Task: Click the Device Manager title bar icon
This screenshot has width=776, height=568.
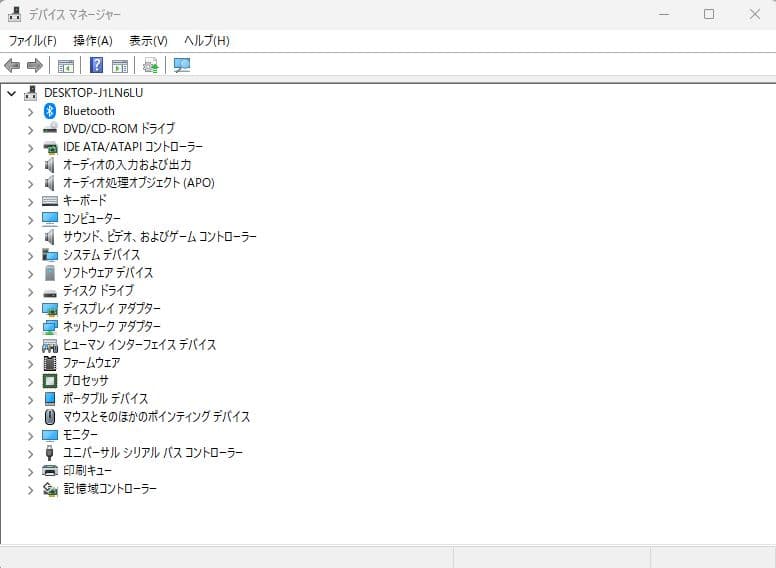Action: tap(15, 14)
